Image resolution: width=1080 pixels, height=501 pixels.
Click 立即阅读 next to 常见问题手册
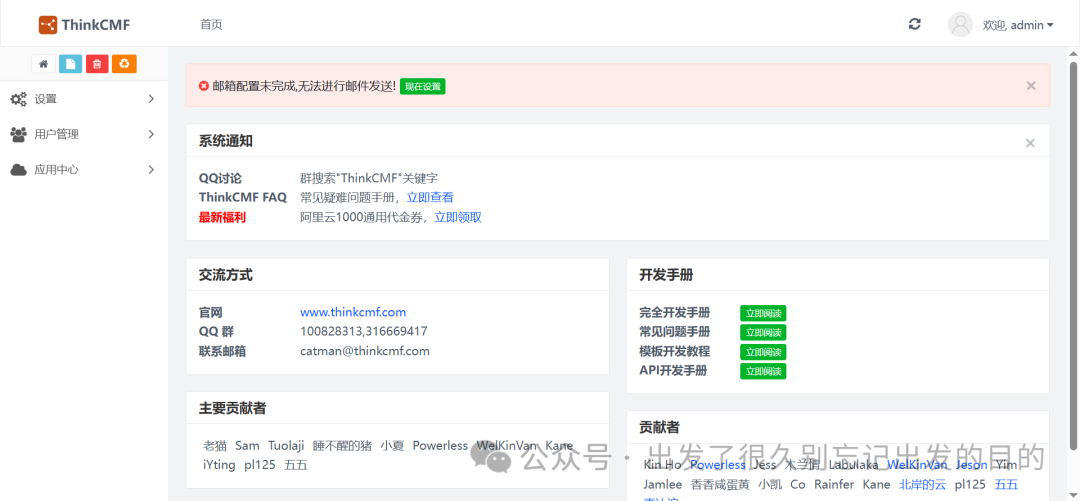click(x=763, y=332)
